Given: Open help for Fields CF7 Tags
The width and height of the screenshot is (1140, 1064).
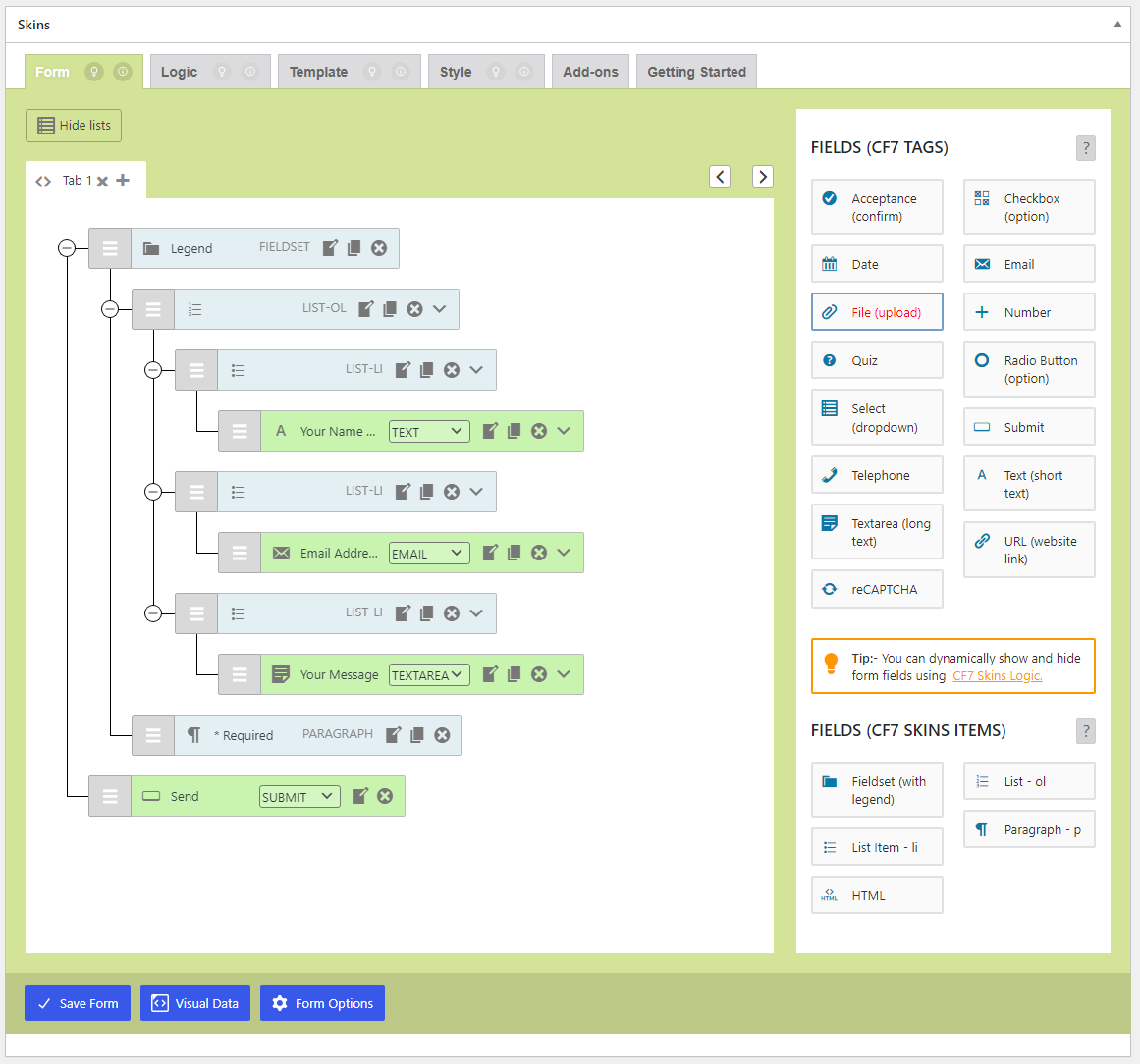Looking at the screenshot, I should click(1085, 148).
